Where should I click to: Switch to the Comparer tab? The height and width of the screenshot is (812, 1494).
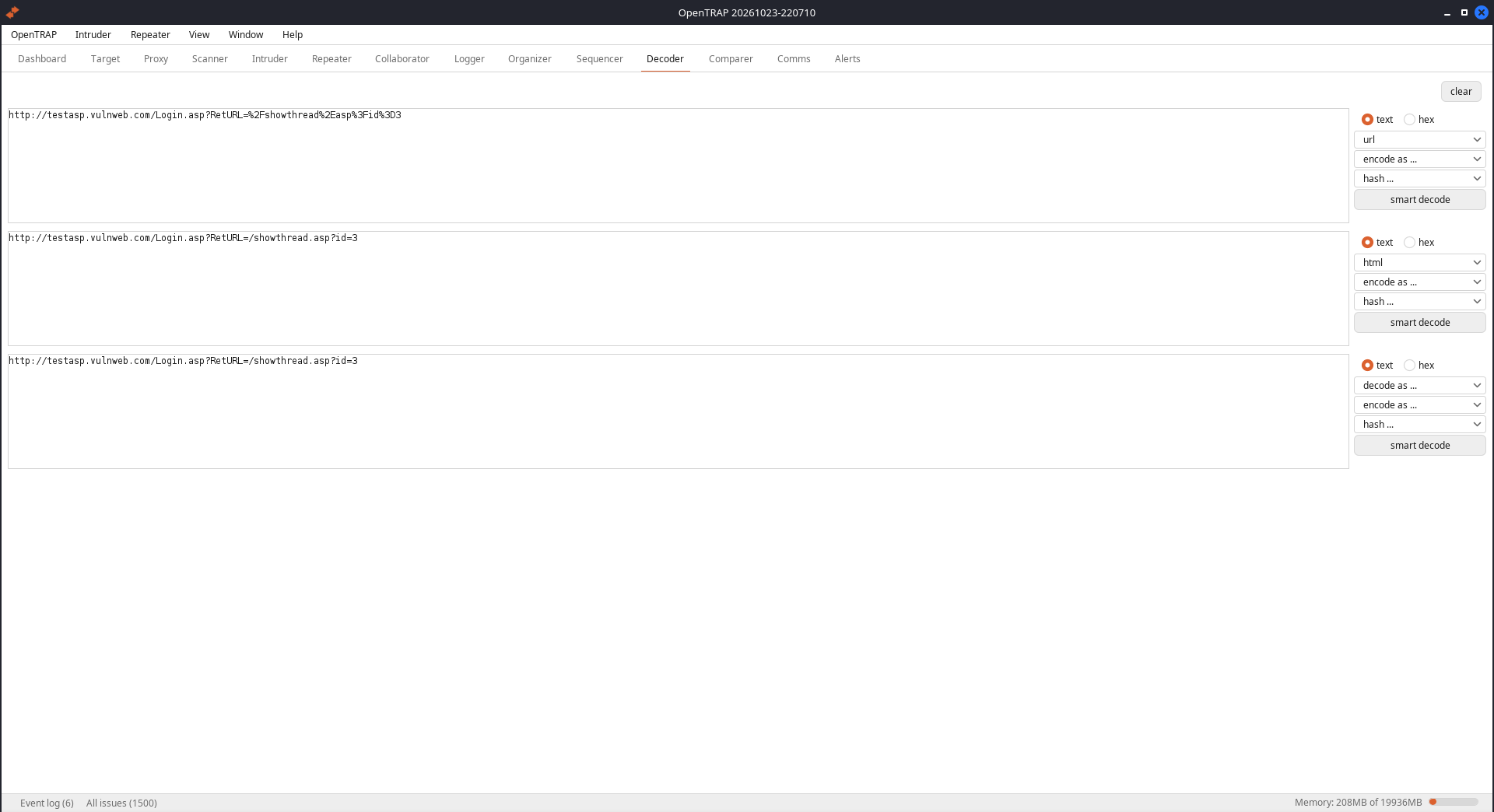[731, 59]
